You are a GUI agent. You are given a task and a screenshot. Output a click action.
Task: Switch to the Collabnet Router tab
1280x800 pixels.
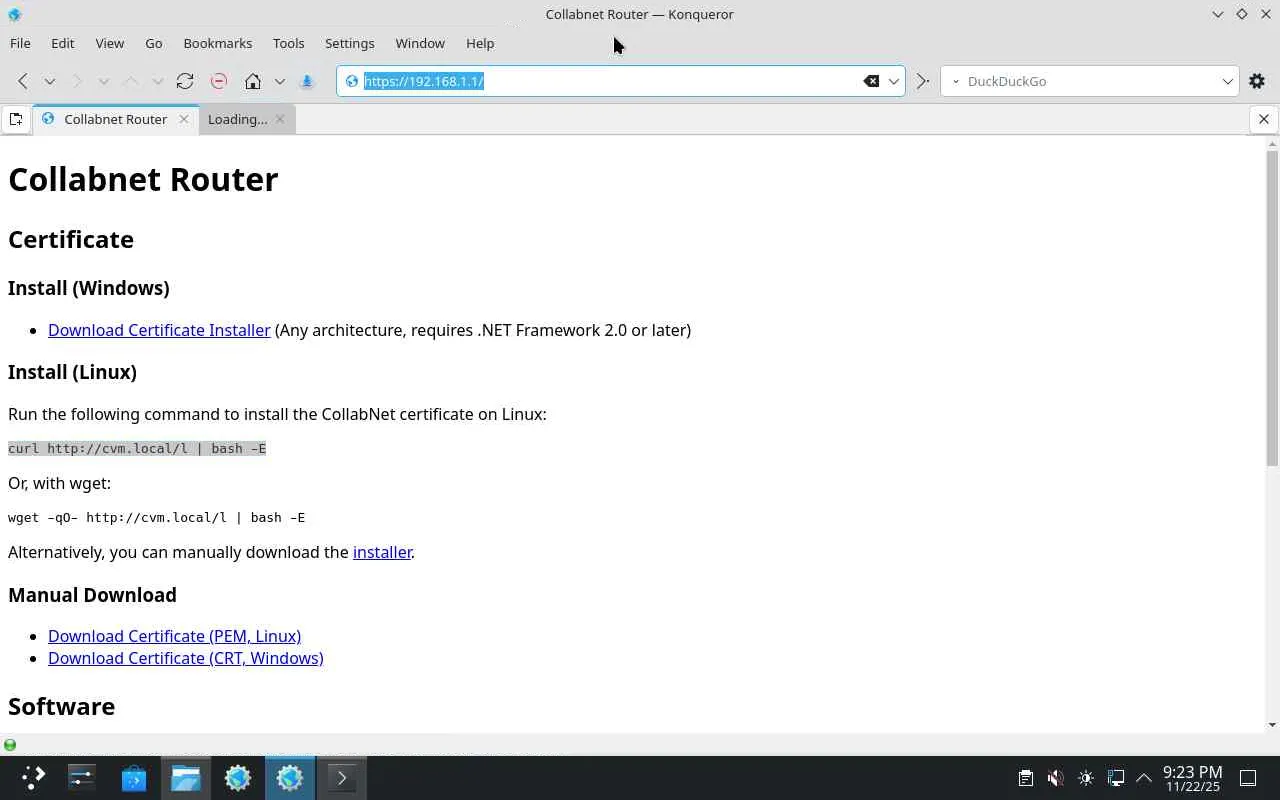coord(115,119)
